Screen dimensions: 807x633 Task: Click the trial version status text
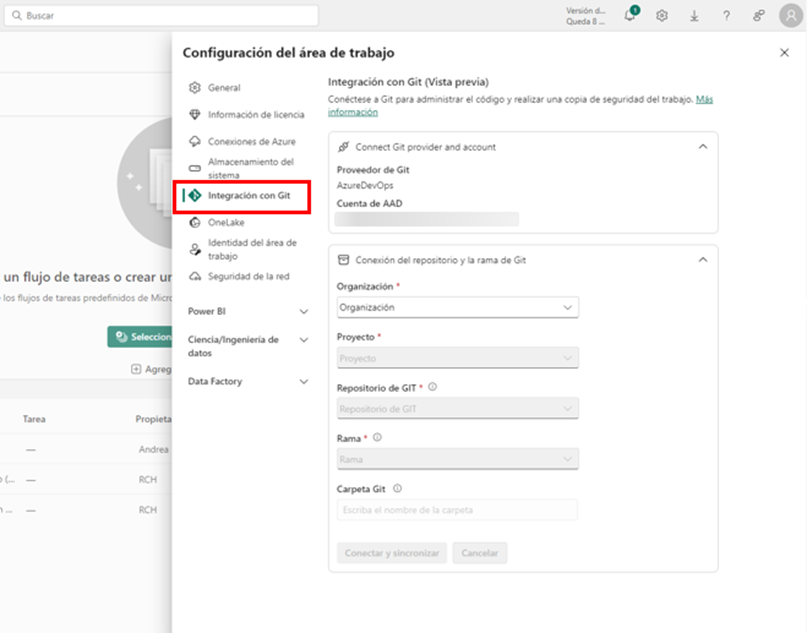point(586,16)
